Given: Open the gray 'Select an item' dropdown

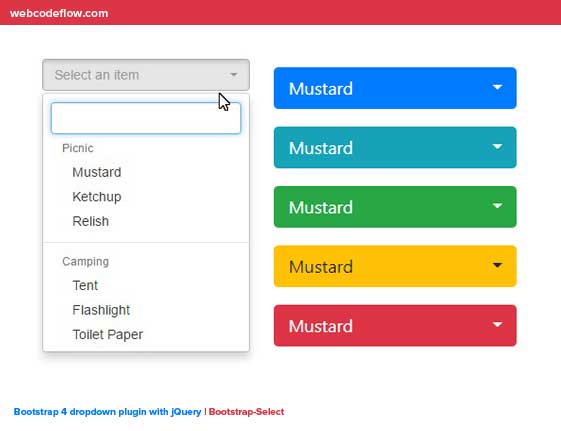Looking at the screenshot, I should coord(146,75).
